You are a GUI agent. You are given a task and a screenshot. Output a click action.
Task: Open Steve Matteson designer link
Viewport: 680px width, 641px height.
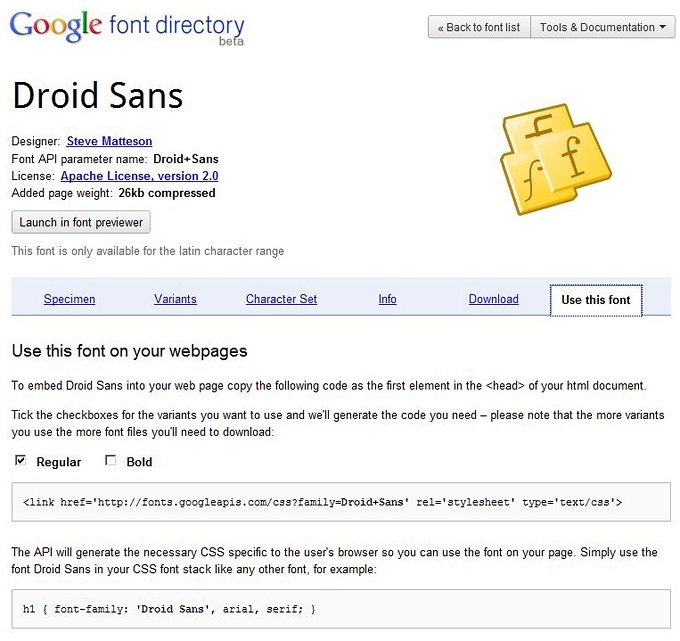tap(109, 141)
